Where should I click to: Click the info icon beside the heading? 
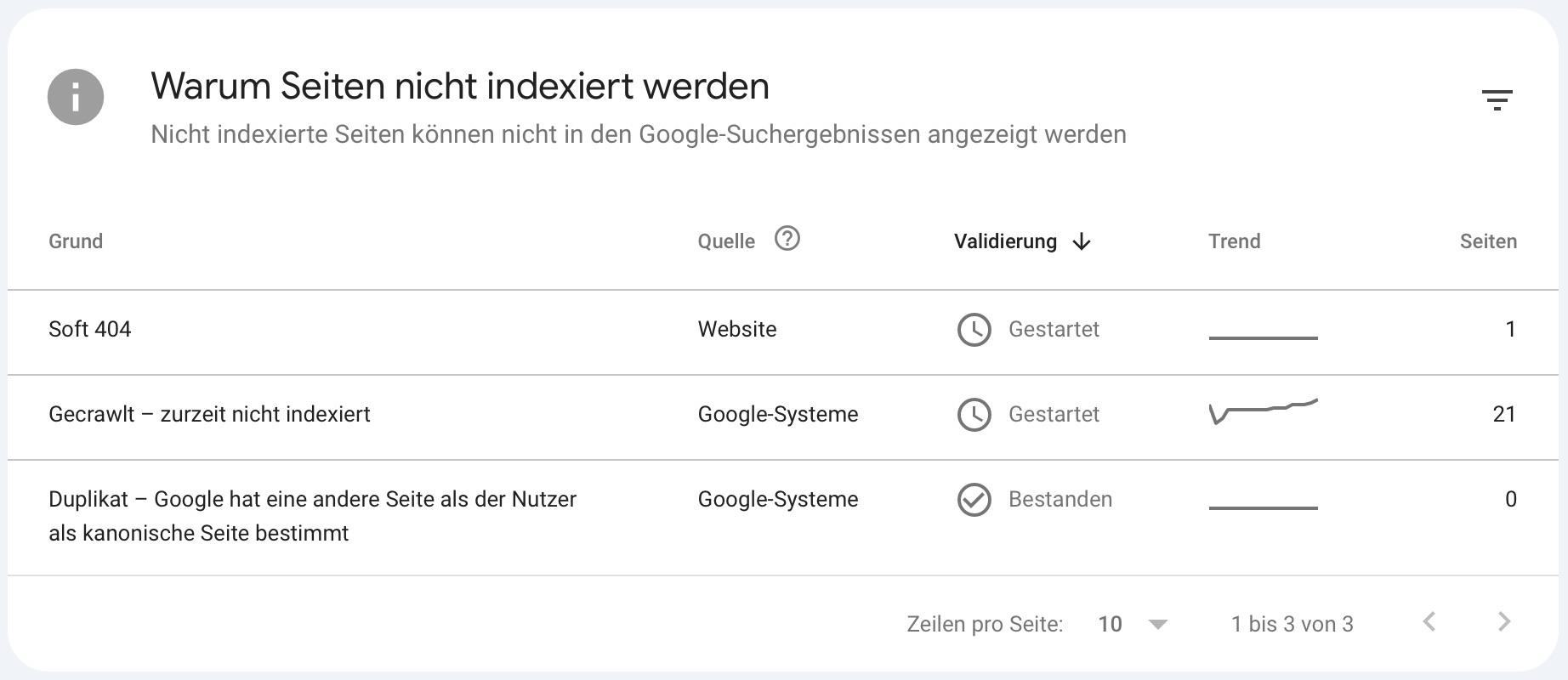[x=76, y=97]
